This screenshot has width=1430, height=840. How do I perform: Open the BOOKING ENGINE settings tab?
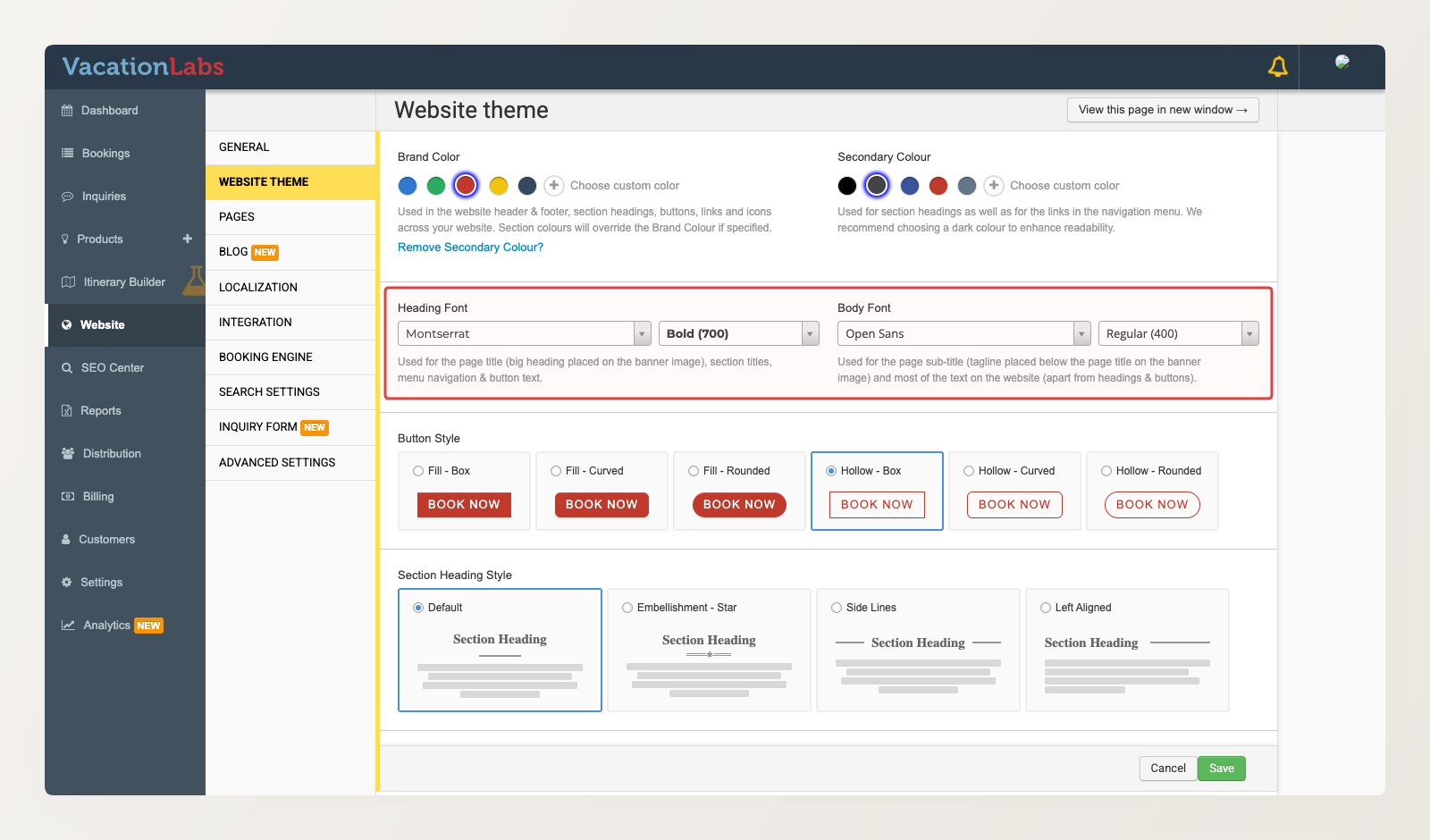290,357
